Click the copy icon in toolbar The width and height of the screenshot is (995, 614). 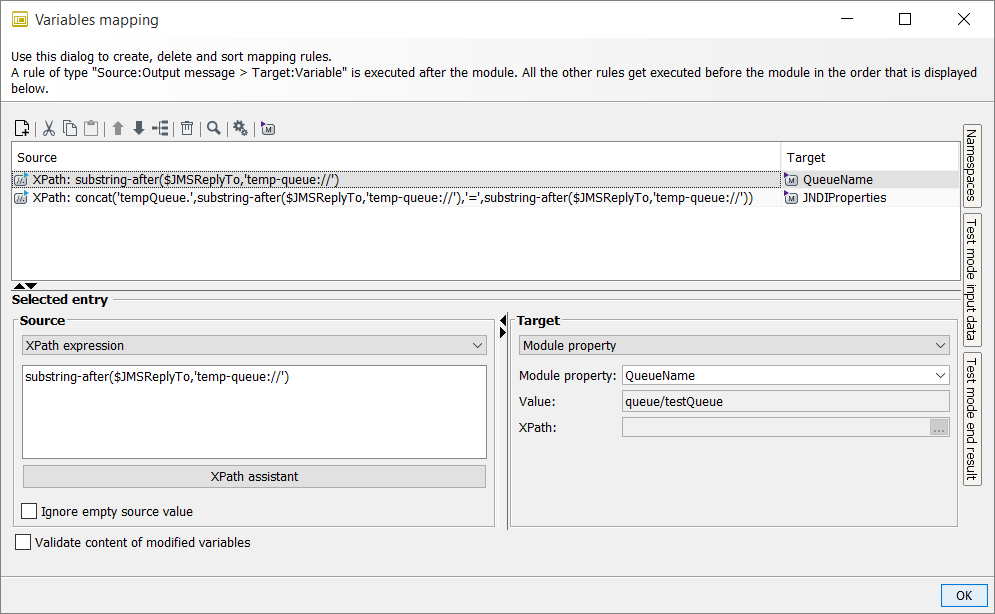coord(70,128)
